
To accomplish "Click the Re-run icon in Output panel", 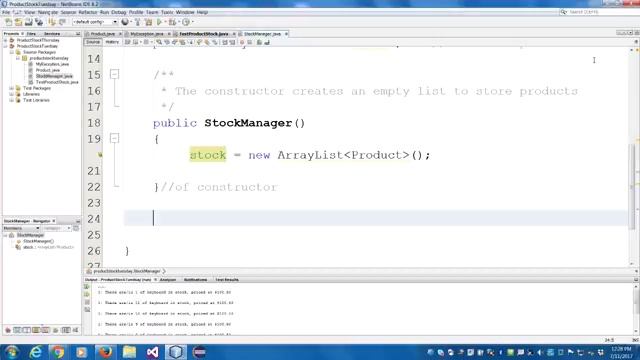I will click(x=87, y=287).
